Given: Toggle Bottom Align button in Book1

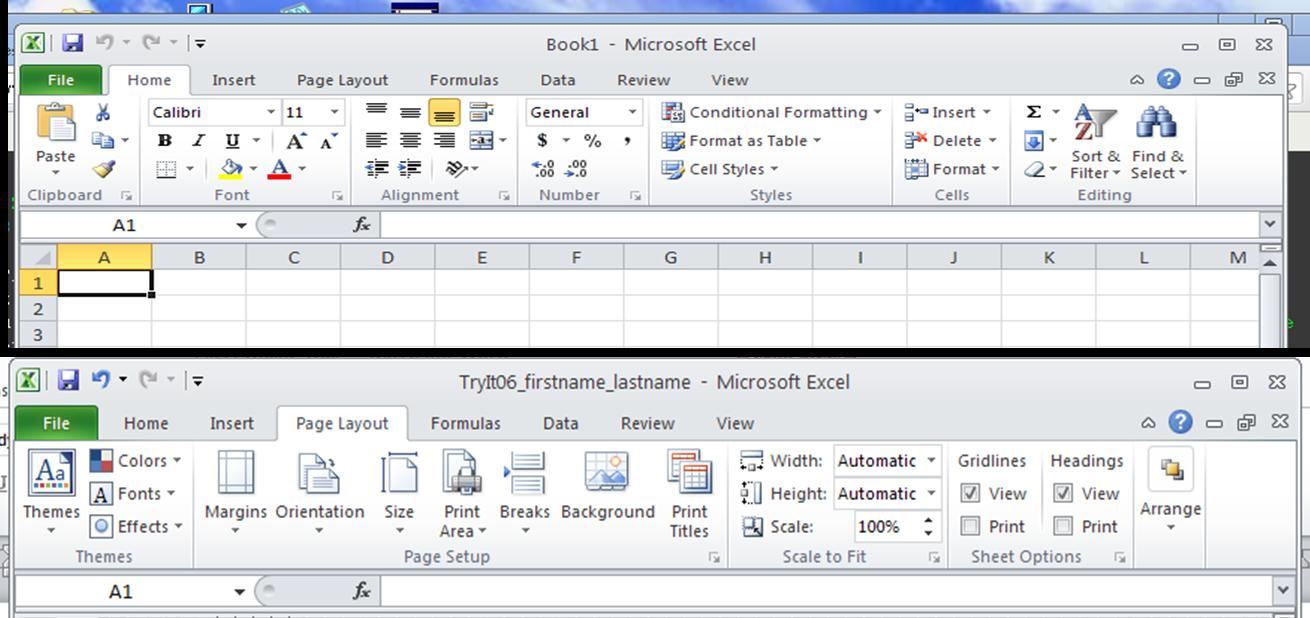Looking at the screenshot, I should point(444,113).
